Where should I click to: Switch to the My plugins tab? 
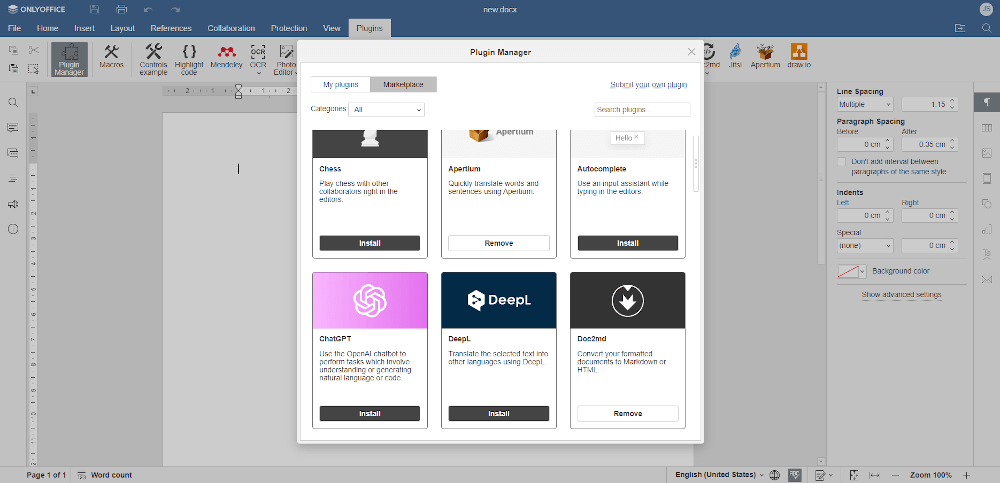[x=341, y=84]
